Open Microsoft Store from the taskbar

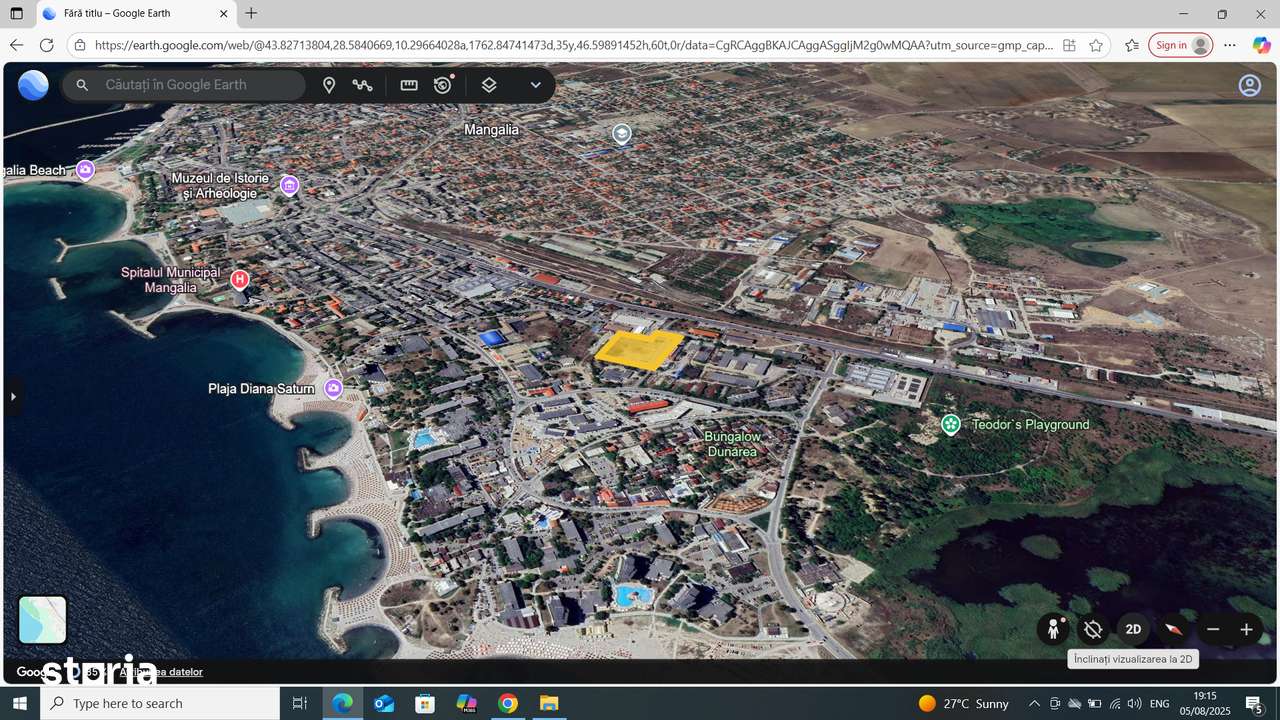pyautogui.click(x=425, y=703)
